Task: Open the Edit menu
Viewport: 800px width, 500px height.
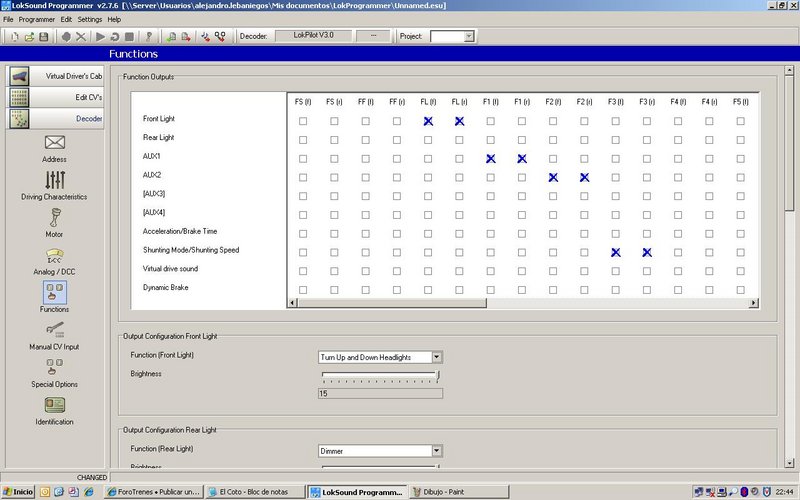Action: point(66,19)
